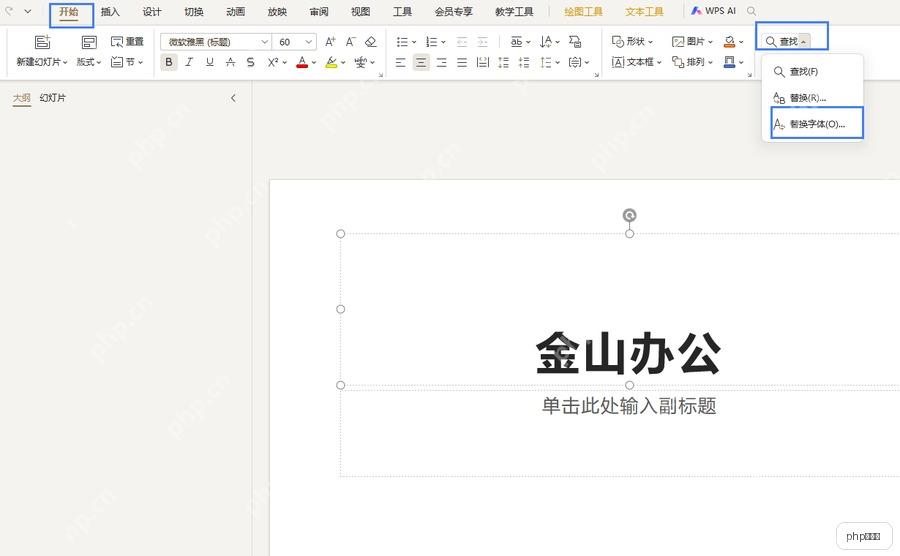900x556 pixels.
Task: Open the Text Box (文本框) dropdown
Action: 637,62
